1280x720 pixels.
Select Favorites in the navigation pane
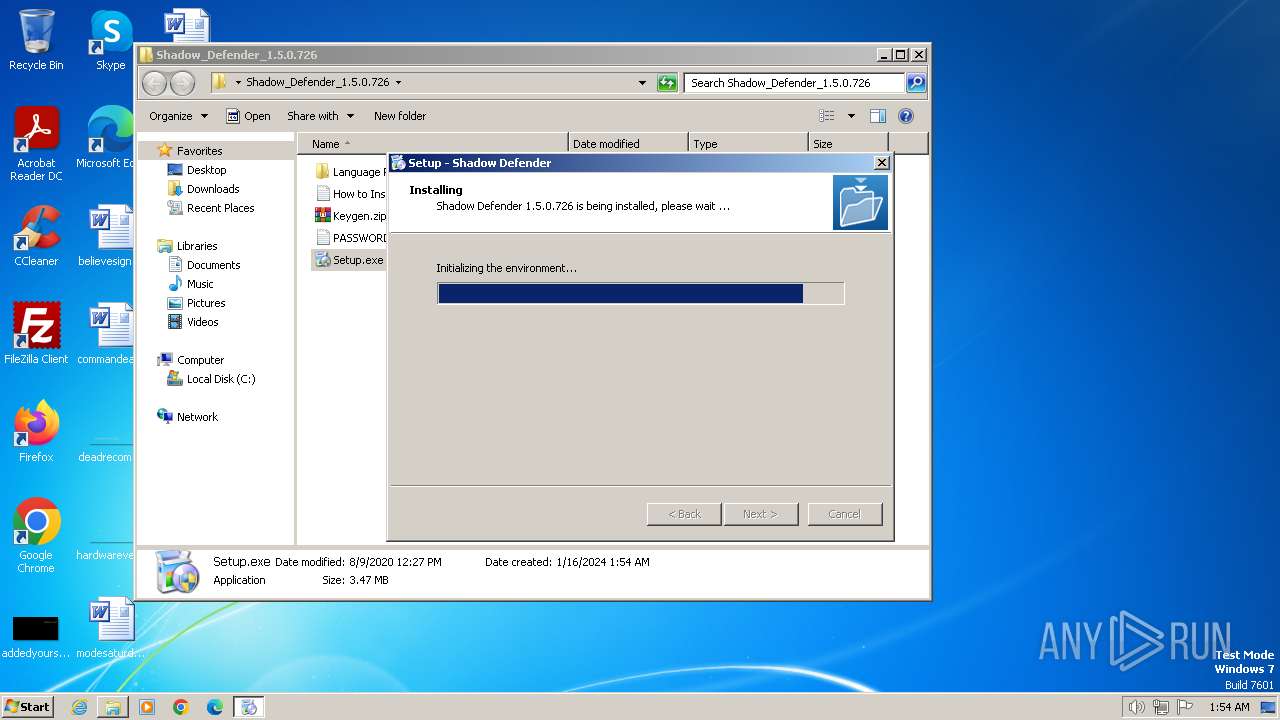point(199,151)
